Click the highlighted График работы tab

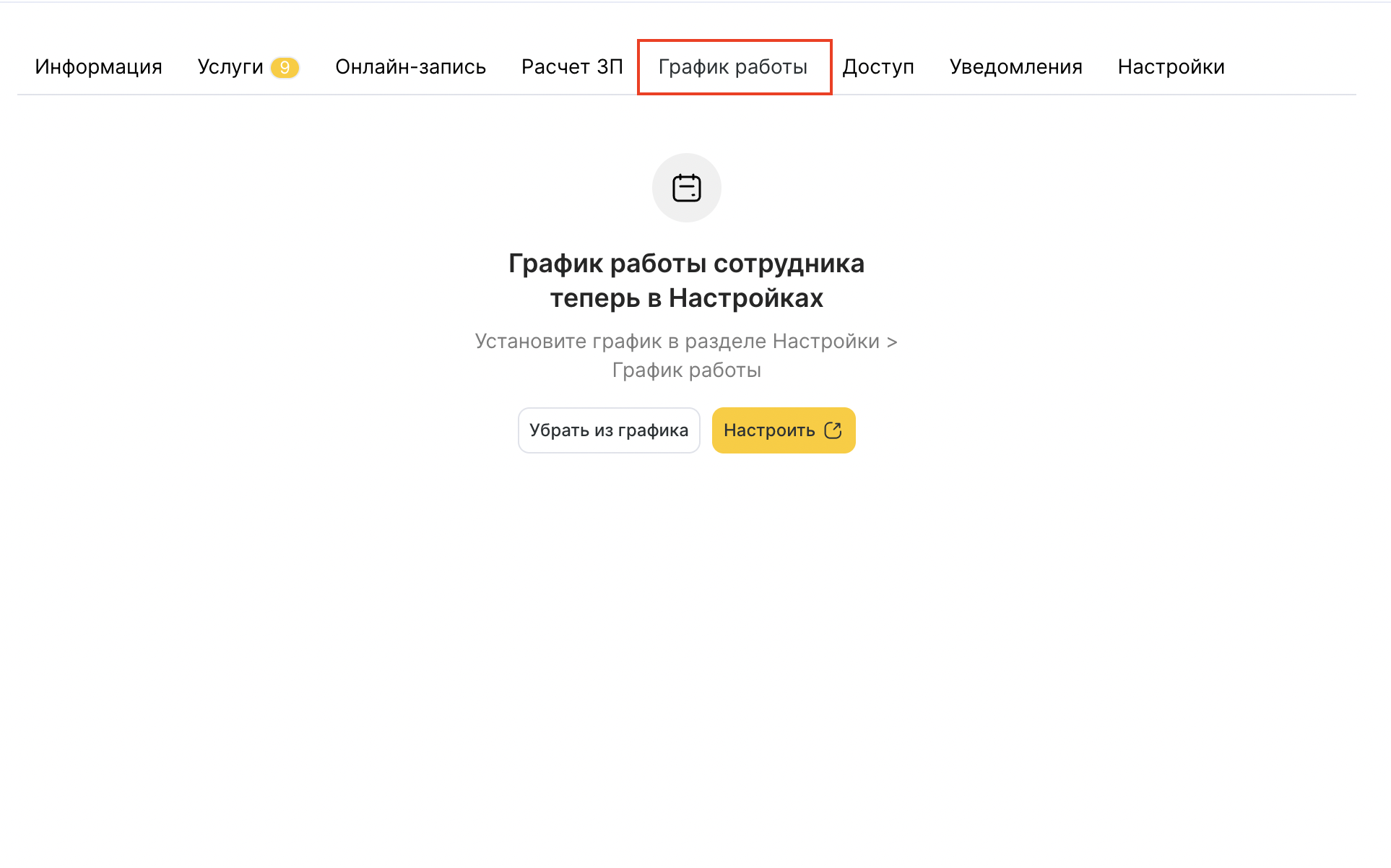click(x=732, y=67)
